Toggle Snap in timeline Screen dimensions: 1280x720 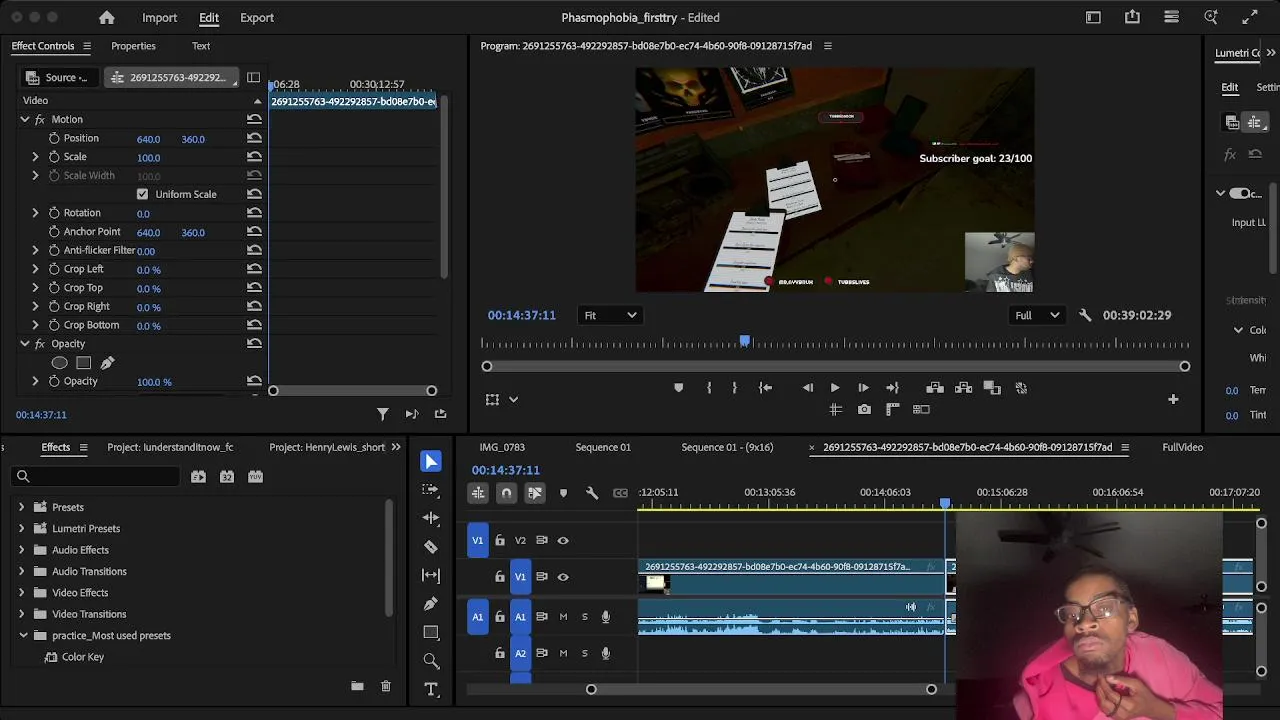(x=506, y=492)
